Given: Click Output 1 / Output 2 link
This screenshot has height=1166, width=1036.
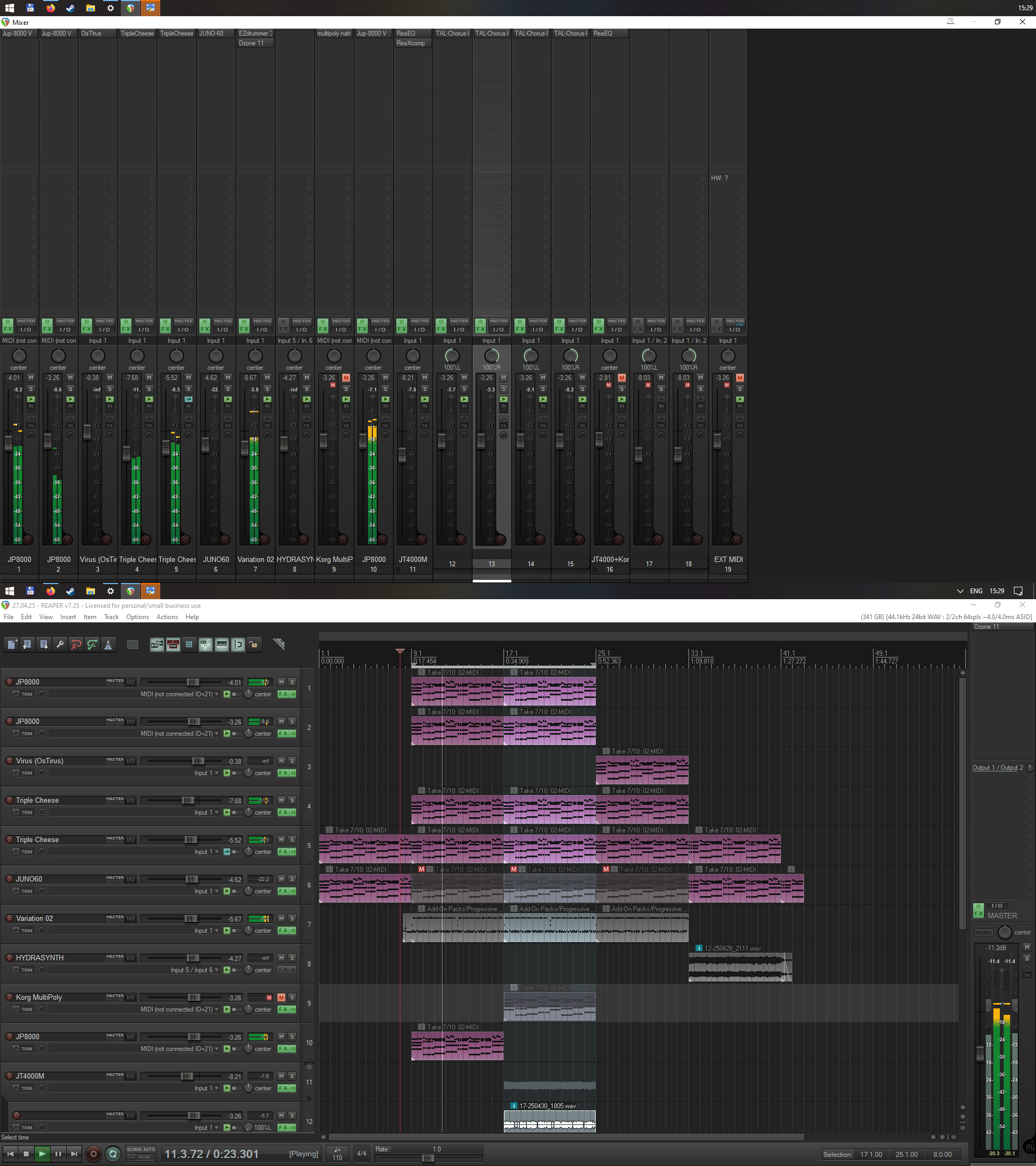Looking at the screenshot, I should 997,768.
